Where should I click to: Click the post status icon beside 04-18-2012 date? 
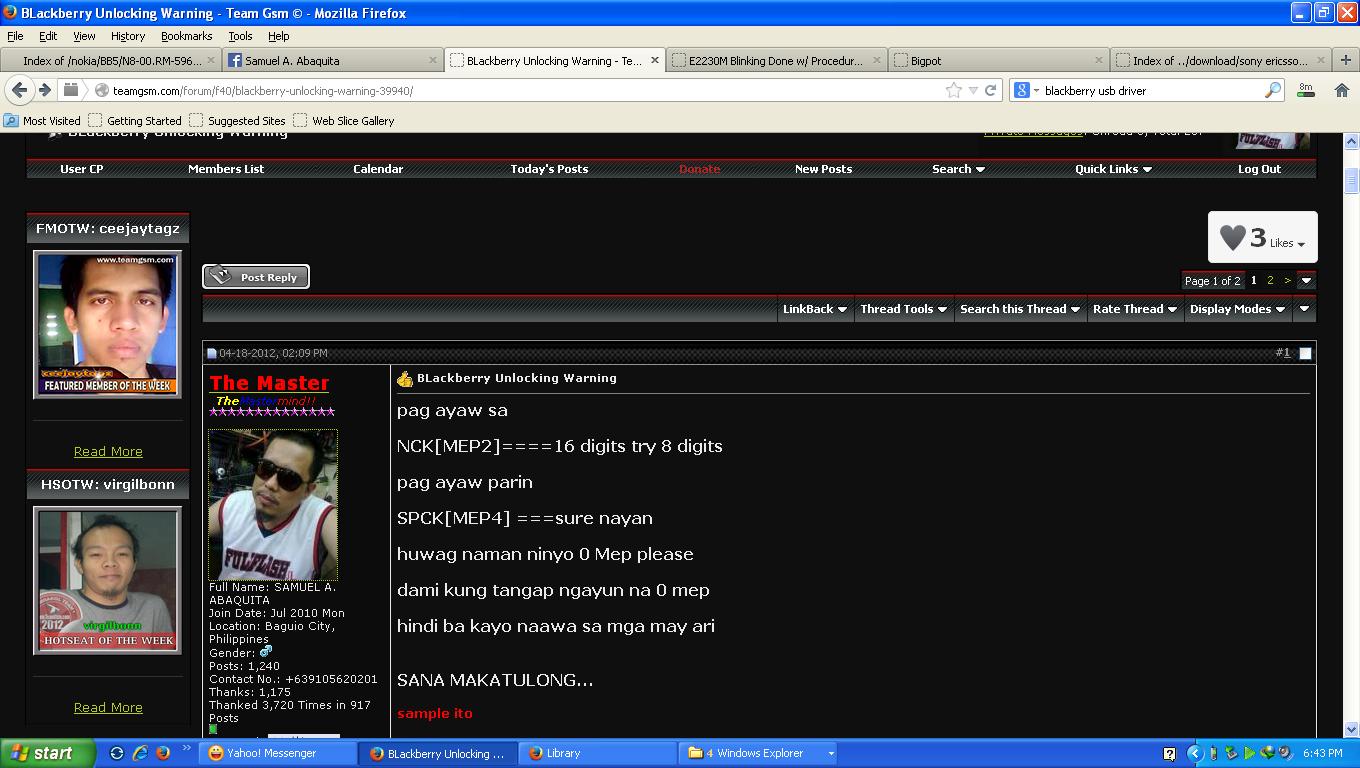coord(212,353)
